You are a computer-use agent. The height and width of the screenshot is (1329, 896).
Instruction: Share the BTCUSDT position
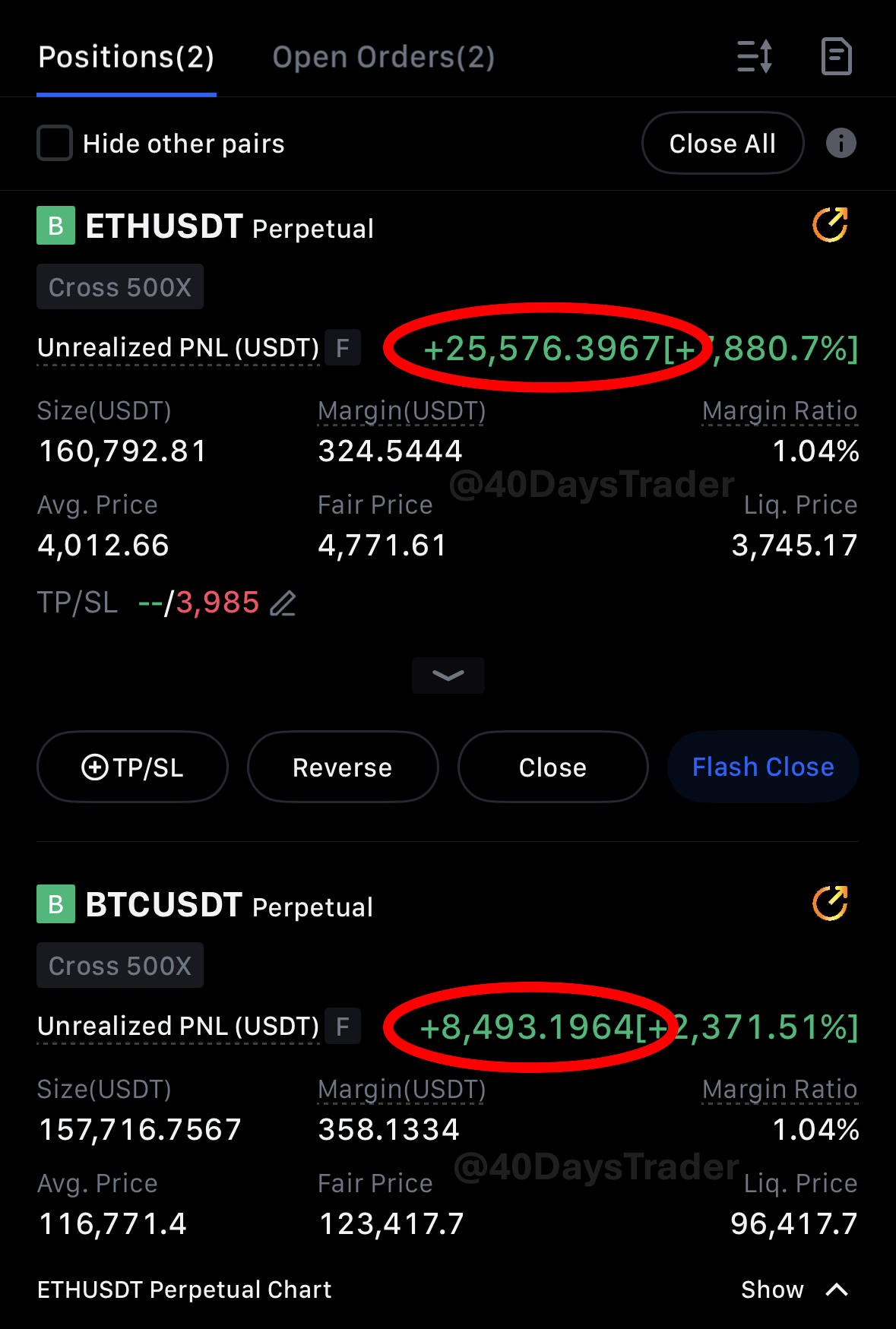[x=830, y=903]
